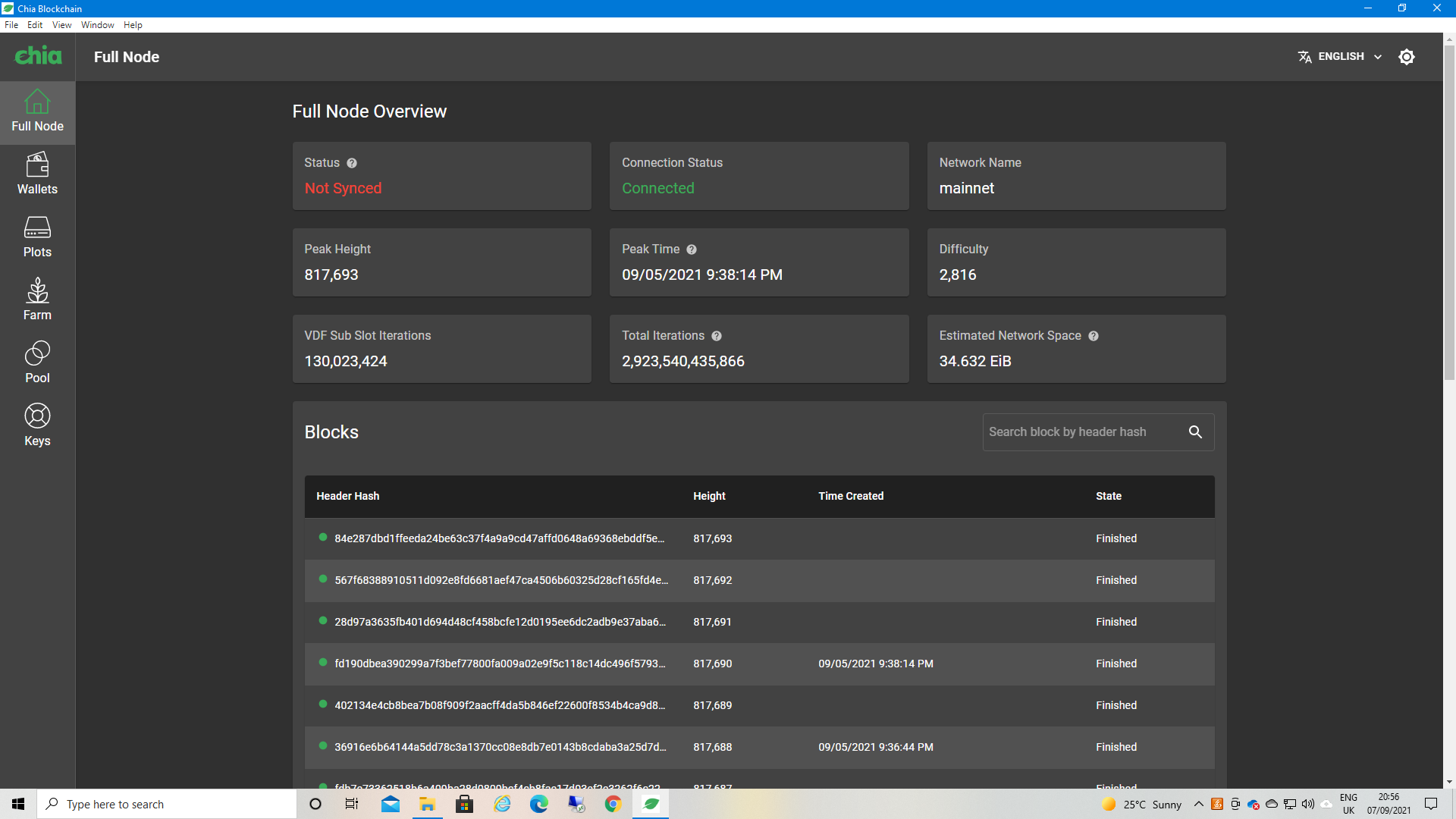Screen dimensions: 1456x819
Task: Open the Pool section
Action: click(37, 364)
